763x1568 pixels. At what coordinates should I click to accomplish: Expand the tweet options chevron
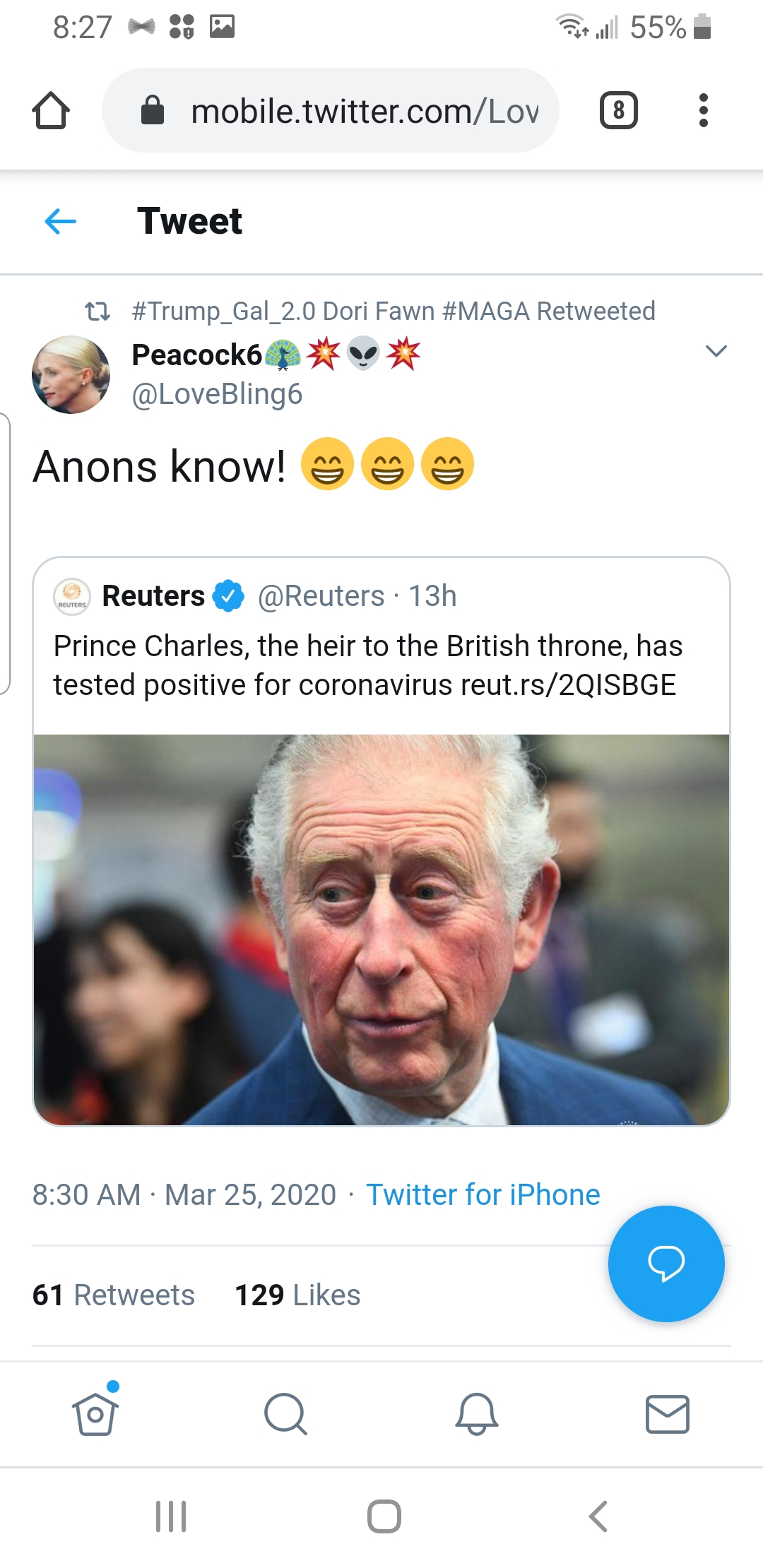click(716, 351)
